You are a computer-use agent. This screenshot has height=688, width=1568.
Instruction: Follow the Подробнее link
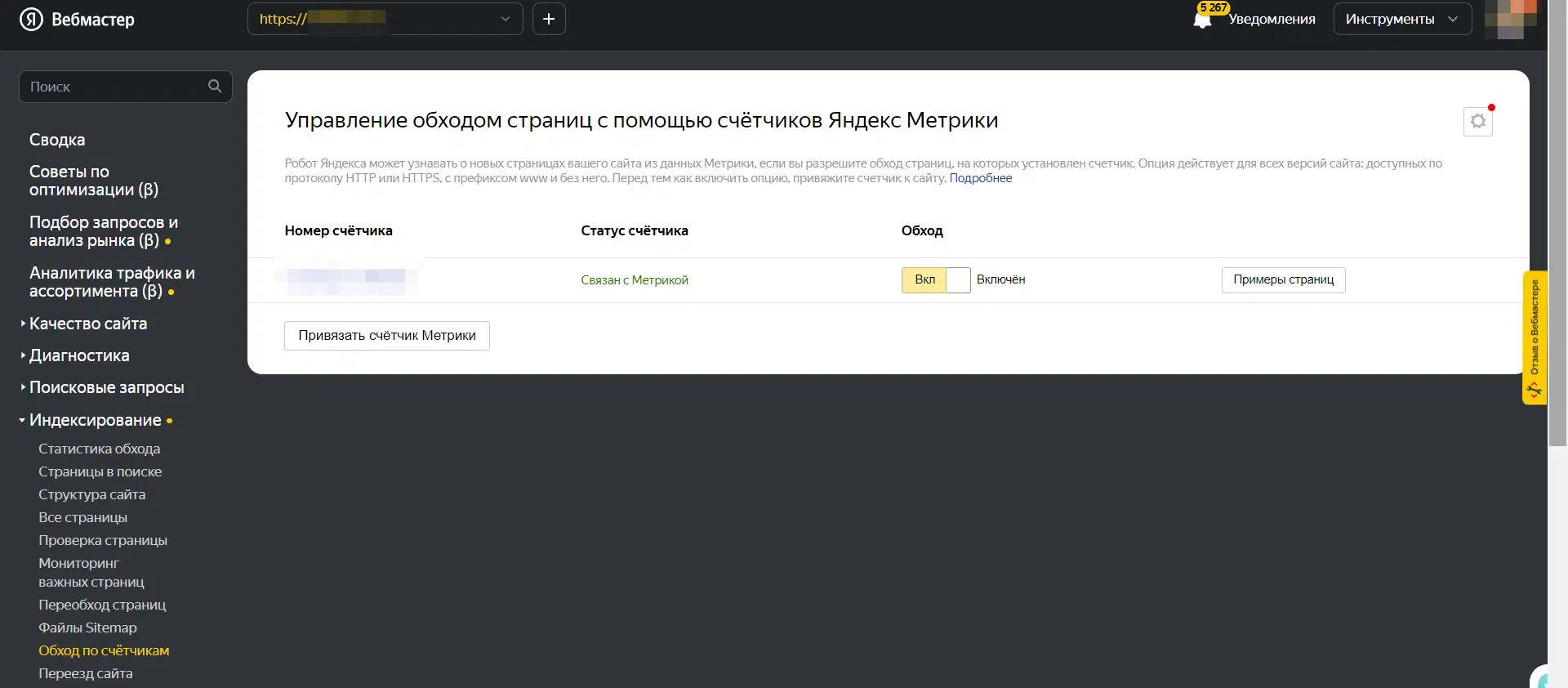click(981, 178)
